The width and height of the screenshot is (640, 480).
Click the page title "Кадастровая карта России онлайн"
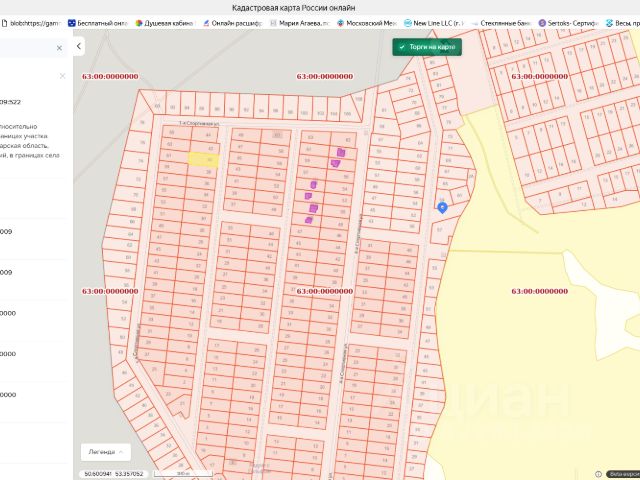pyautogui.click(x=293, y=8)
